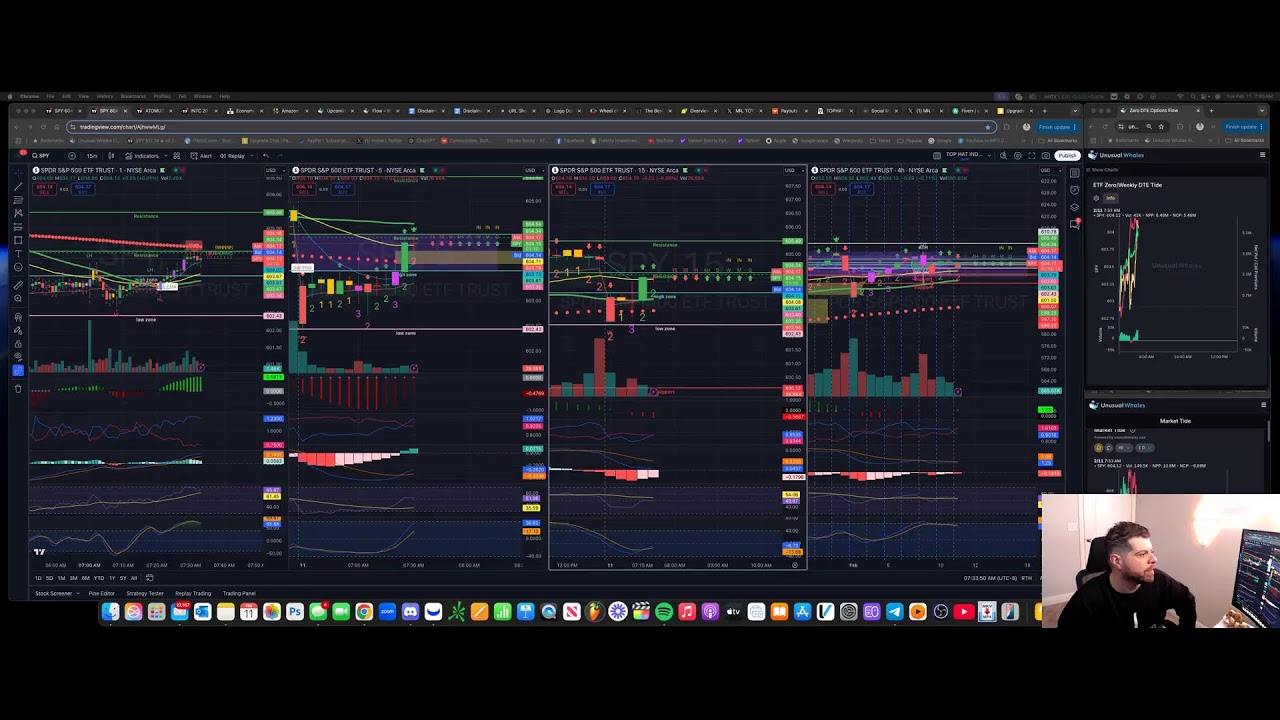Open Photoshop from the Dock
Screen dimensions: 1280x720
coord(295,612)
